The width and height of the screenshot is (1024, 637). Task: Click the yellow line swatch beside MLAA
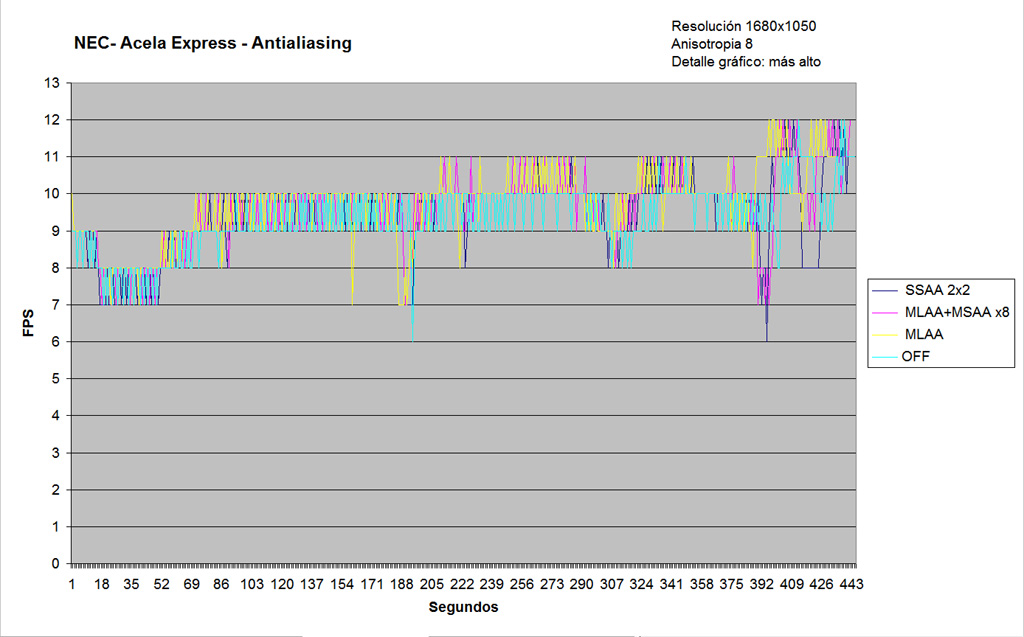tap(885, 336)
